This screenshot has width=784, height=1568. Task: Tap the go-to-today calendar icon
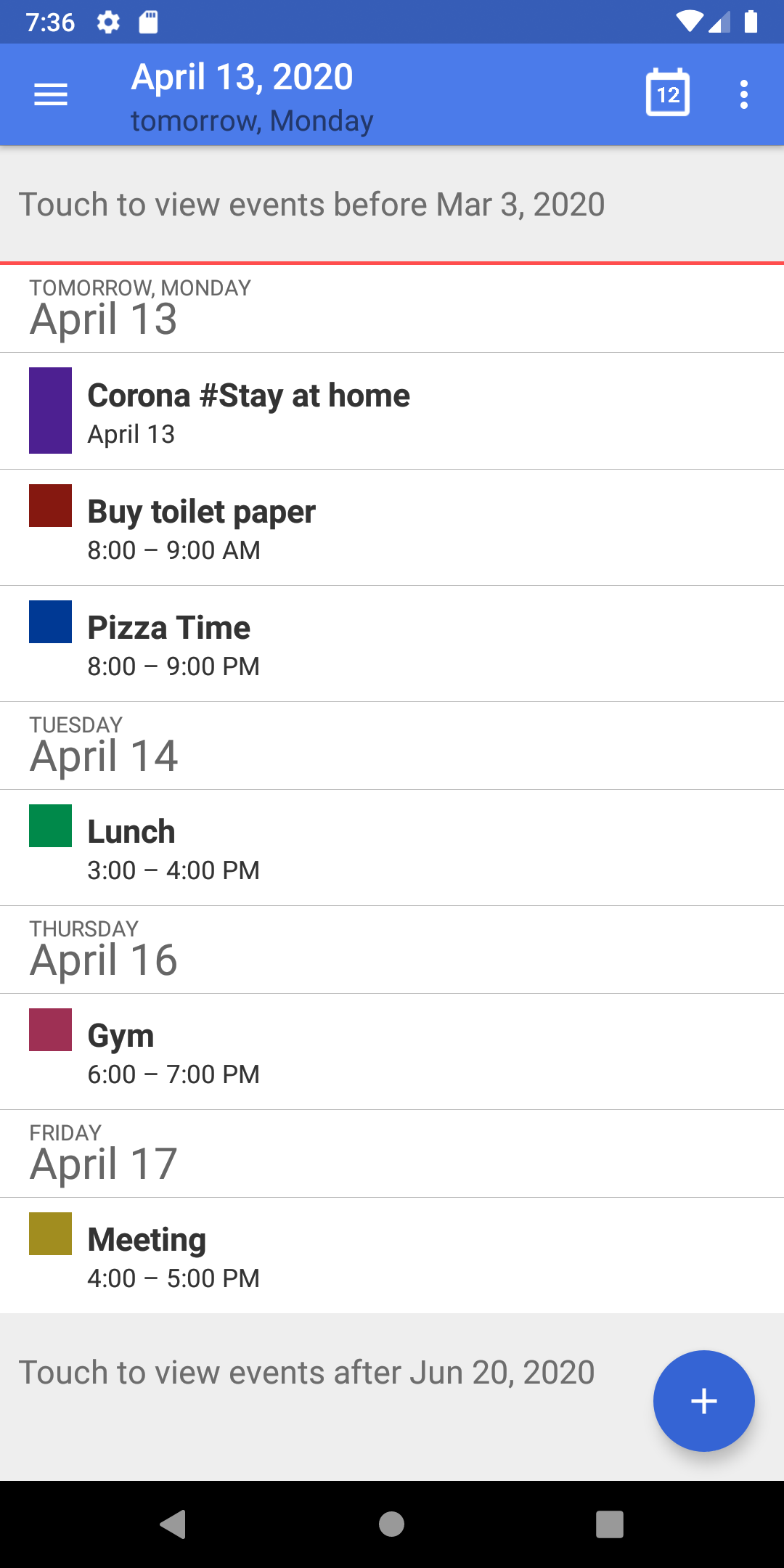coord(667,94)
